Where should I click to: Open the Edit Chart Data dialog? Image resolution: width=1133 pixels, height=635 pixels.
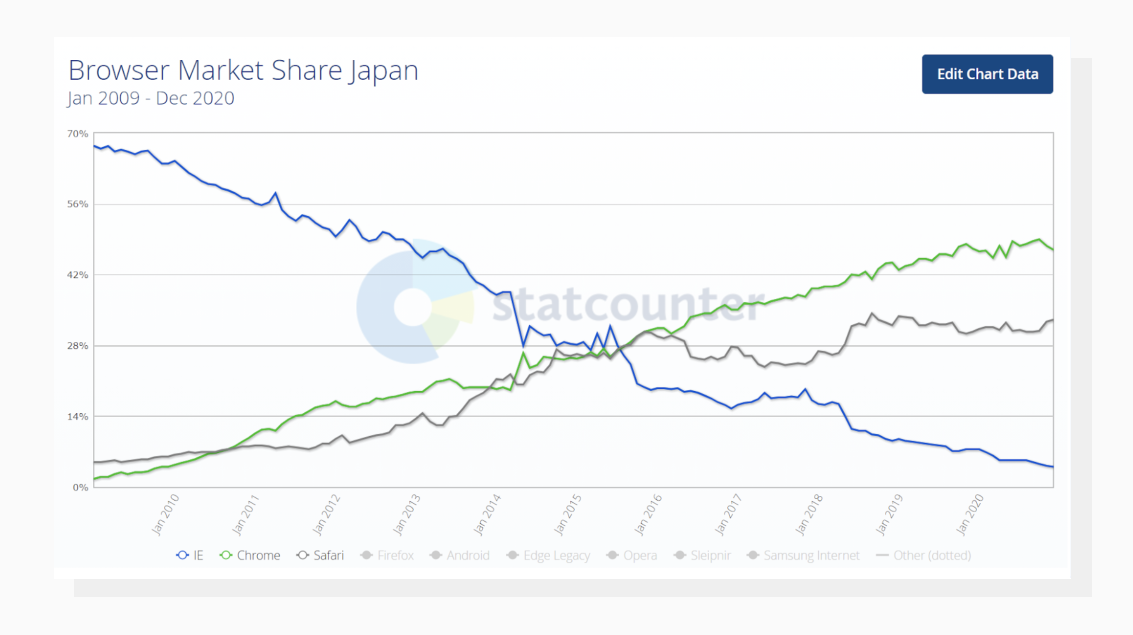pyautogui.click(x=987, y=74)
